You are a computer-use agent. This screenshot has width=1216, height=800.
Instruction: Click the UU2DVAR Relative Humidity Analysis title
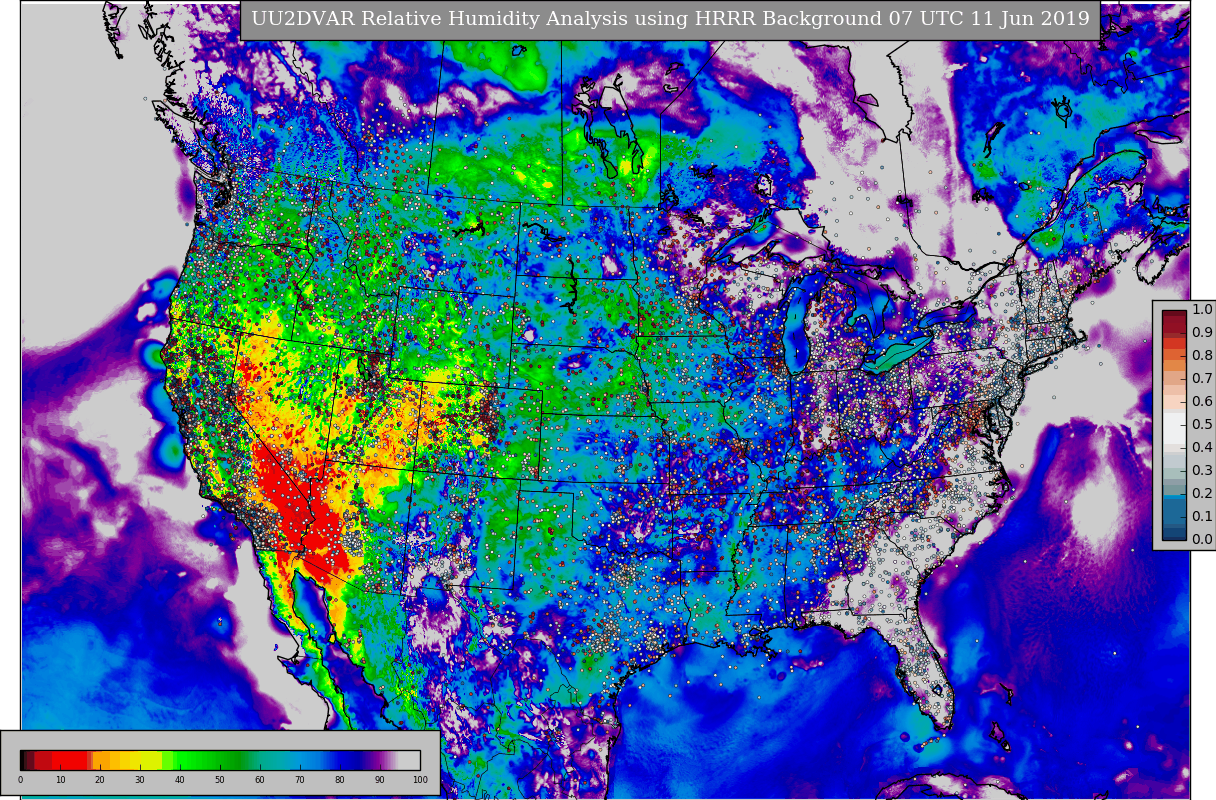670,19
